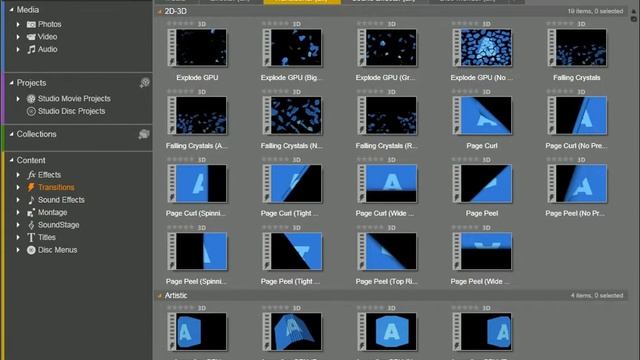
Task: Select the Falling Crystals (R... thumbnail
Action: [387, 116]
